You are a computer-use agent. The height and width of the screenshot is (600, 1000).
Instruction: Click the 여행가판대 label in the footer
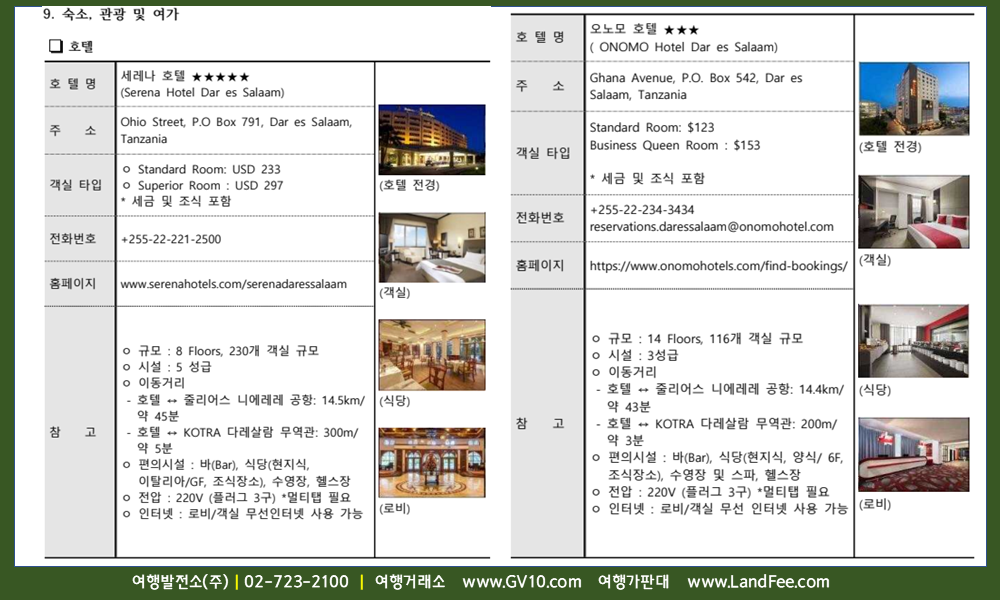coord(634,582)
